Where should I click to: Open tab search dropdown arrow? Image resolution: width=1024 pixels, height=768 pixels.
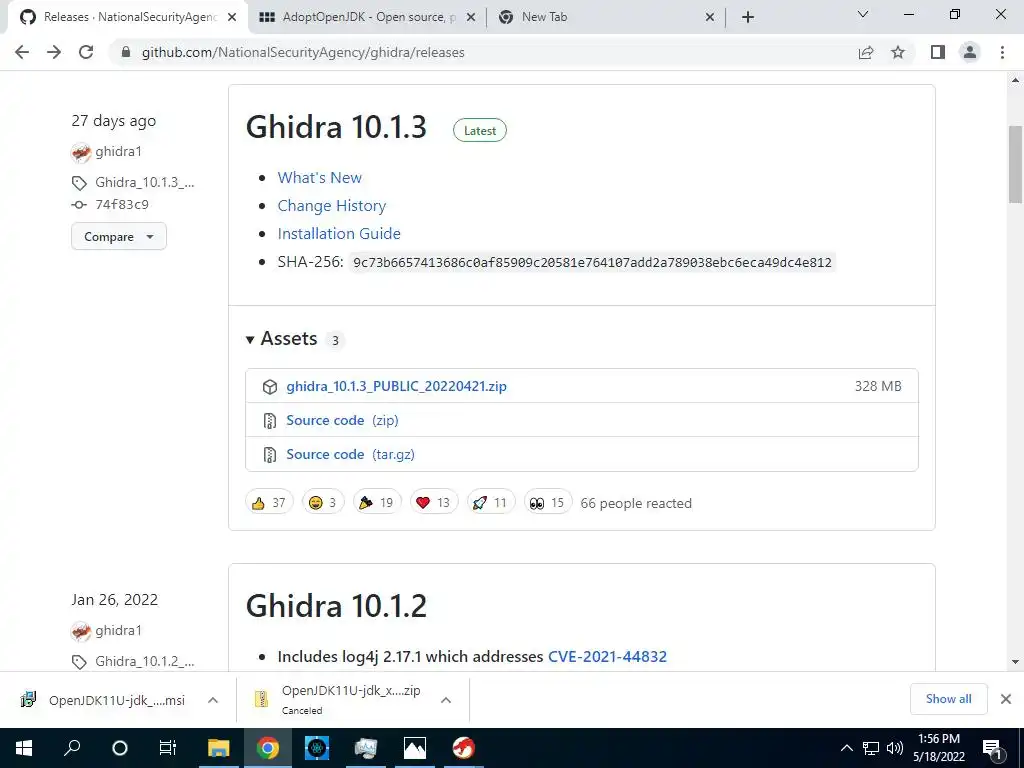863,14
